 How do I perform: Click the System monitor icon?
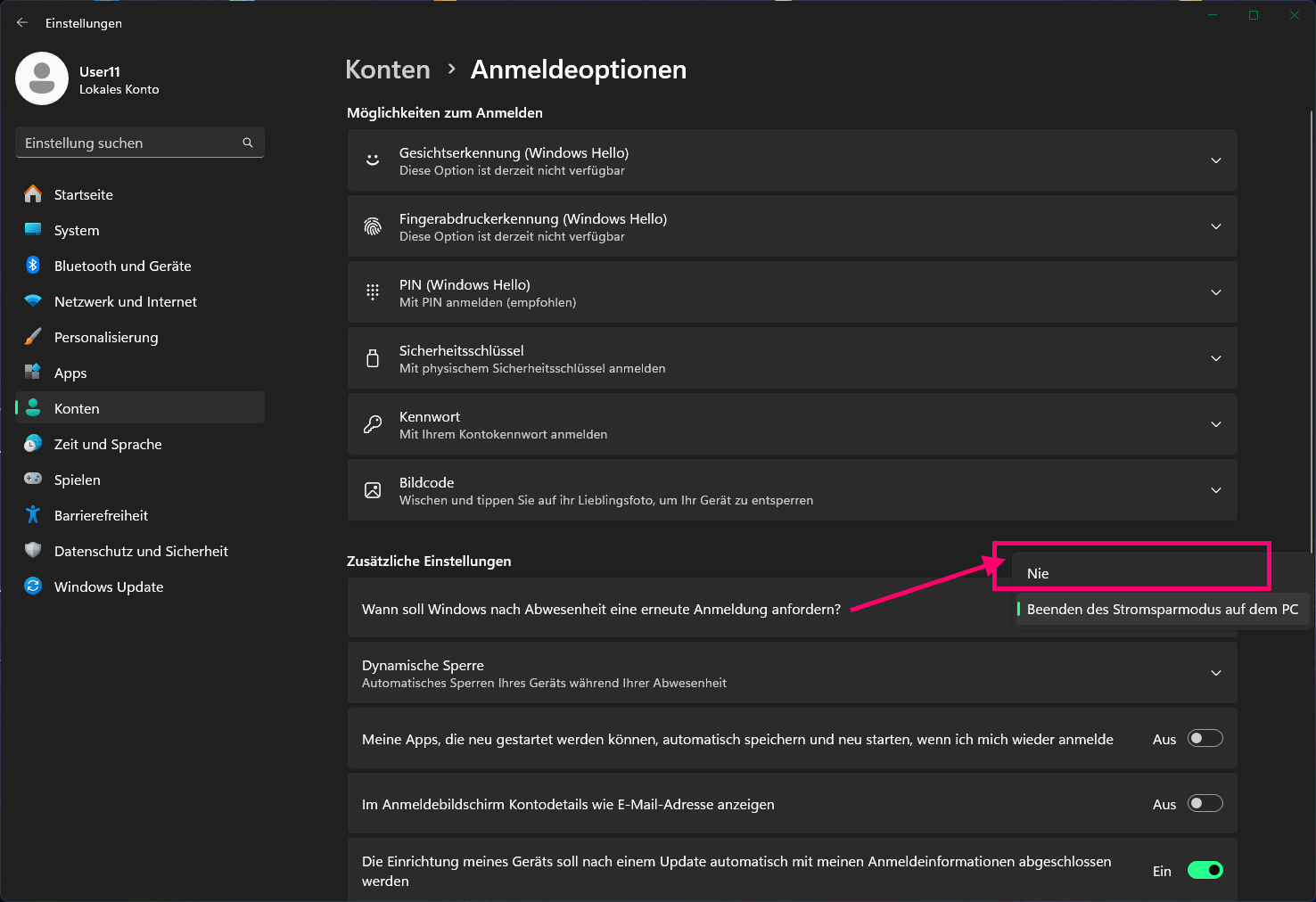(33, 229)
